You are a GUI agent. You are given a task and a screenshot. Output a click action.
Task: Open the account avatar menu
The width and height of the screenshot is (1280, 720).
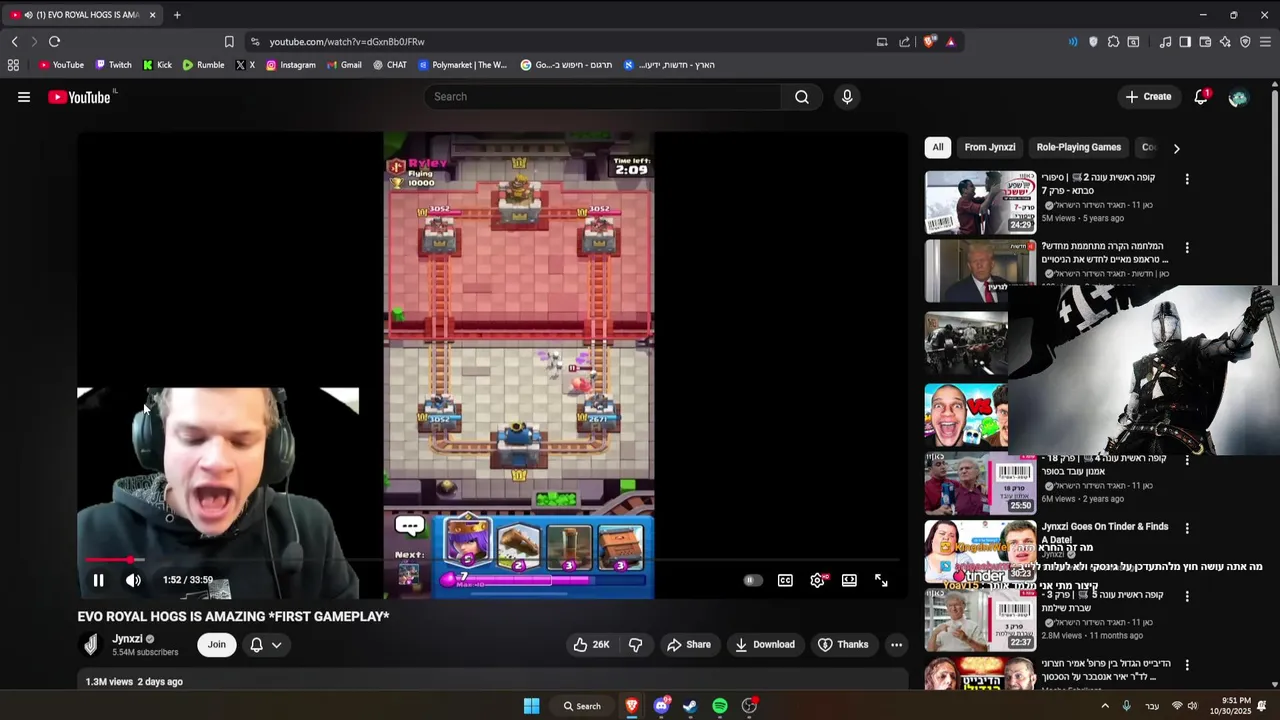[x=1238, y=97]
